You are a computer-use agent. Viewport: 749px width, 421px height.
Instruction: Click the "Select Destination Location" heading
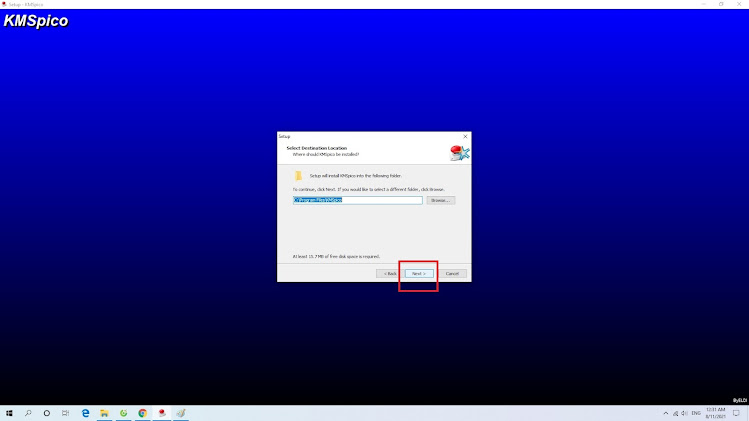point(317,148)
